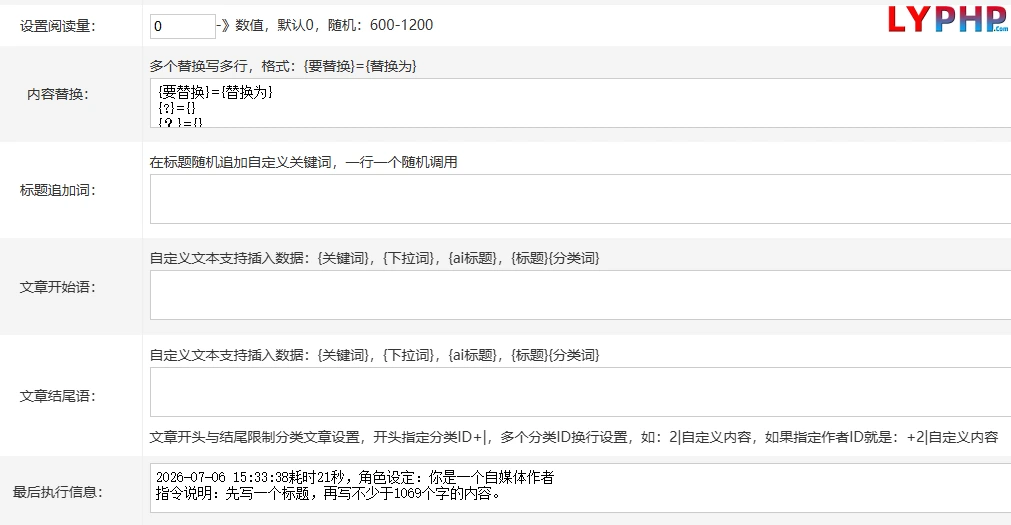1011x525 pixels.
Task: Click the 自定义文本 hint above 文章开始语 box
Action: pos(375,259)
